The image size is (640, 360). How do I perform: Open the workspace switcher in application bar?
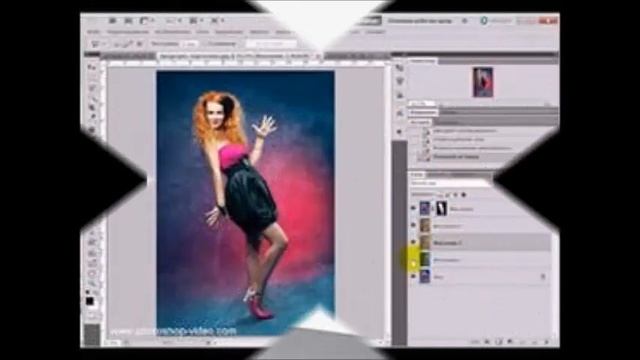coord(419,20)
